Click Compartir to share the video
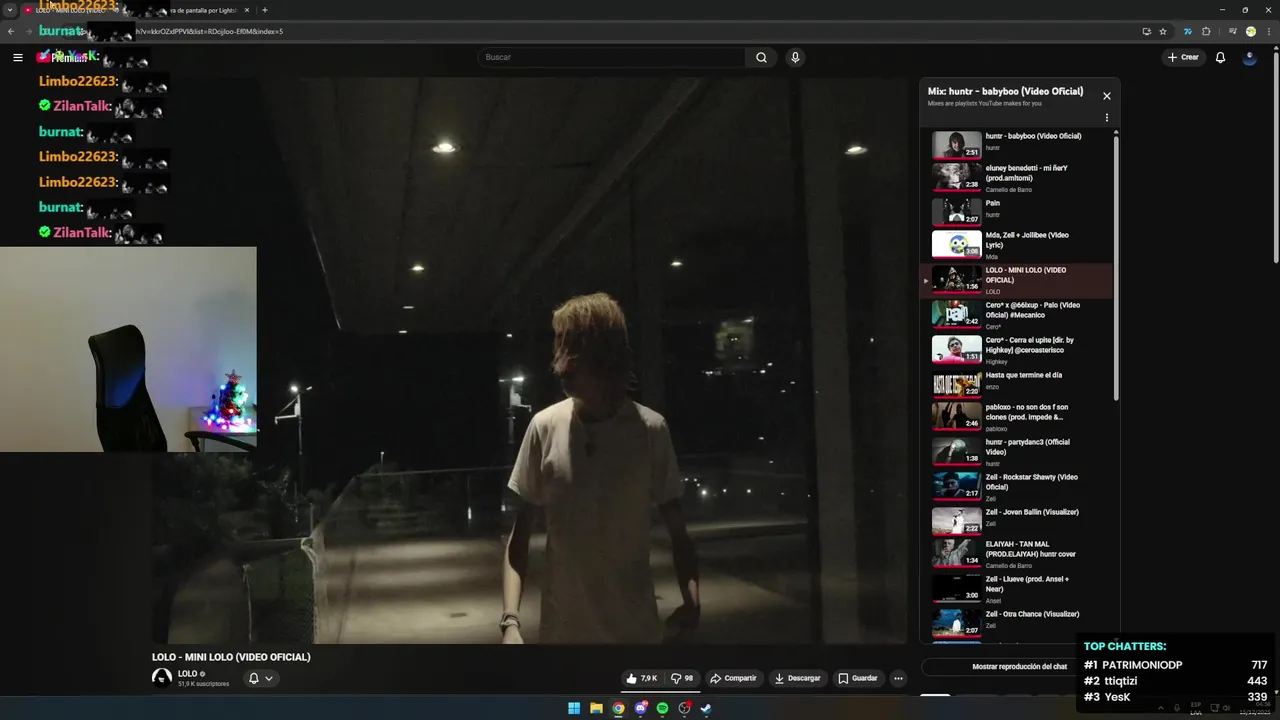The image size is (1280, 720). pos(733,678)
